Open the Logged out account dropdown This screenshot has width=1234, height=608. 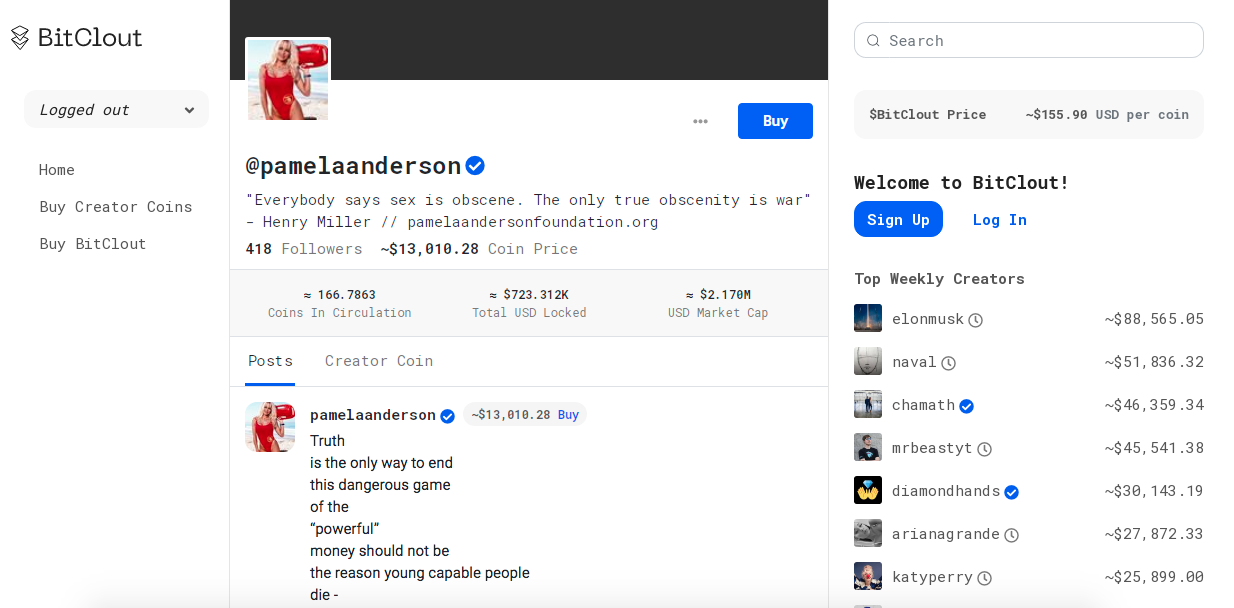[x=116, y=110]
